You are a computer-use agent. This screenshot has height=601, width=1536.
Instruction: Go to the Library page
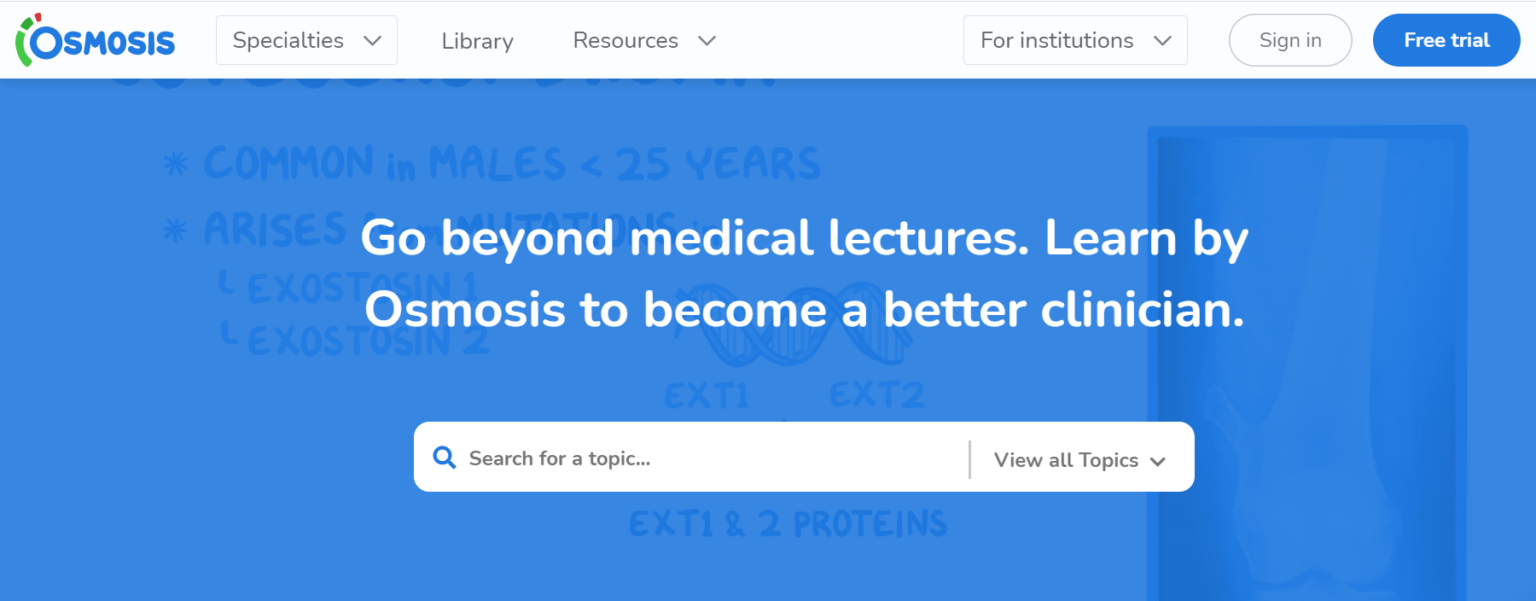(x=477, y=41)
